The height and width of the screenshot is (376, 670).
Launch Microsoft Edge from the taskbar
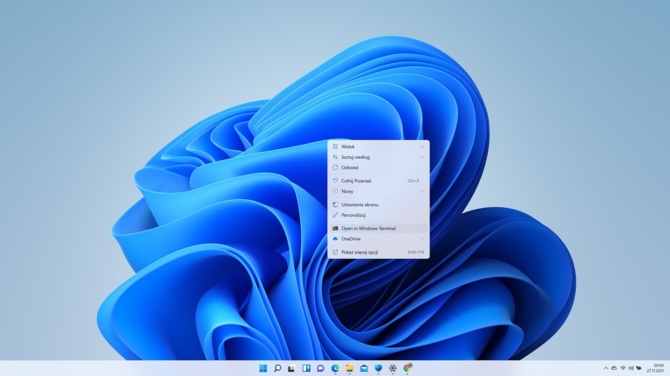pos(335,368)
